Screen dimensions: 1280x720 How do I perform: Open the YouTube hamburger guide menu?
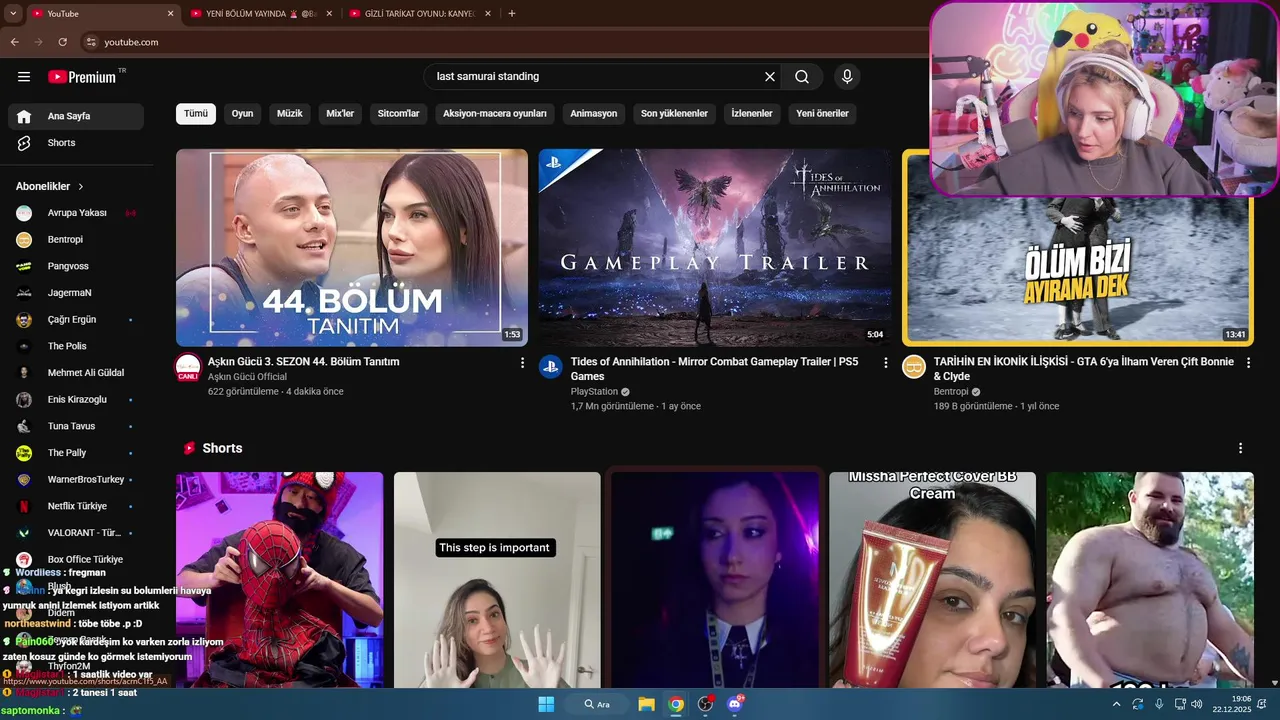point(24,77)
